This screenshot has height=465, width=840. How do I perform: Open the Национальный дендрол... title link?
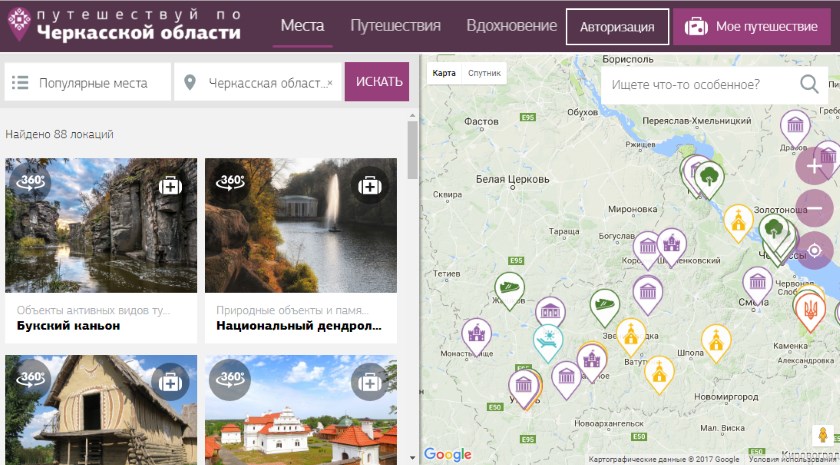click(x=299, y=326)
